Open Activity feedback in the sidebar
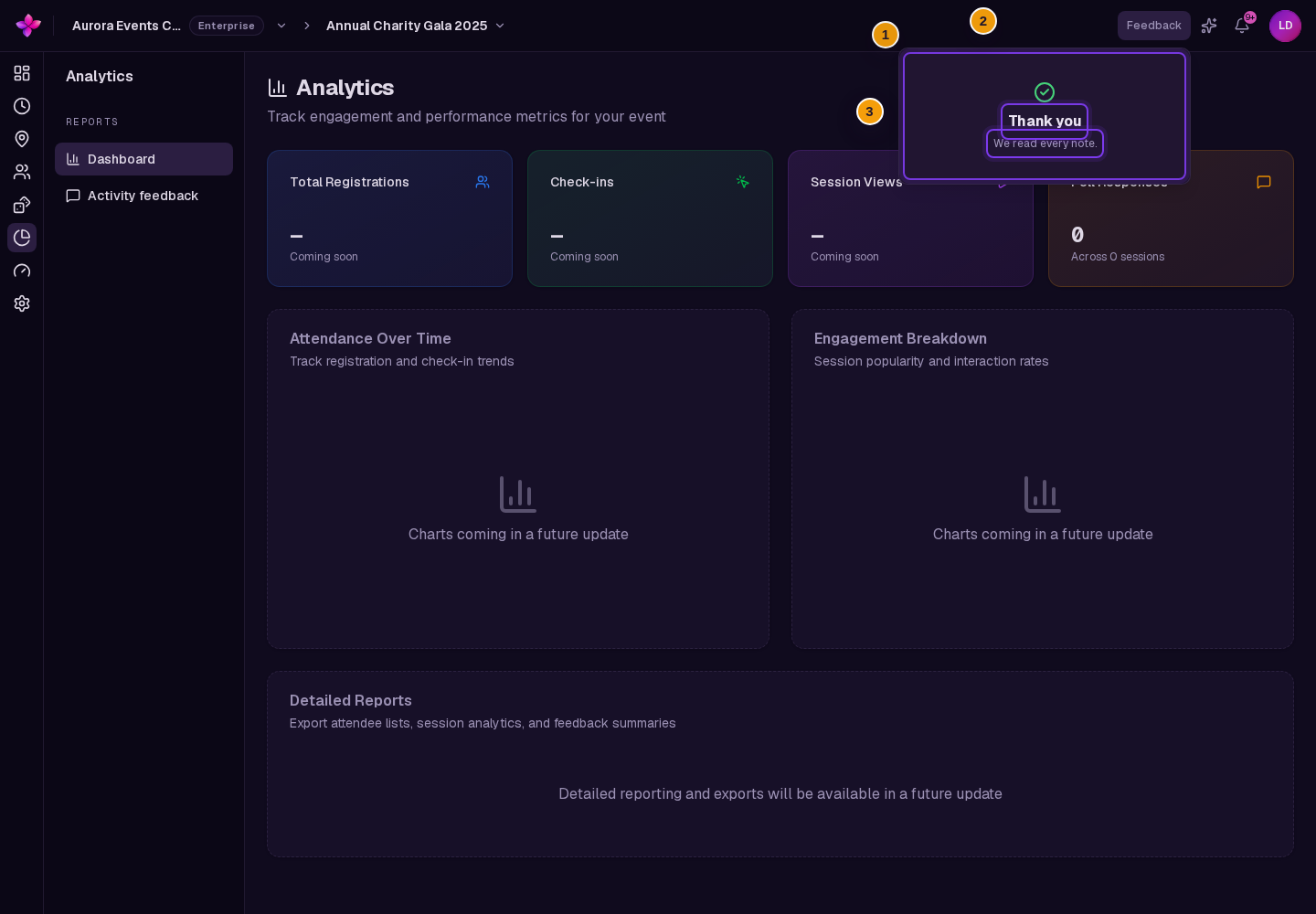This screenshot has width=1316, height=914. click(x=143, y=196)
